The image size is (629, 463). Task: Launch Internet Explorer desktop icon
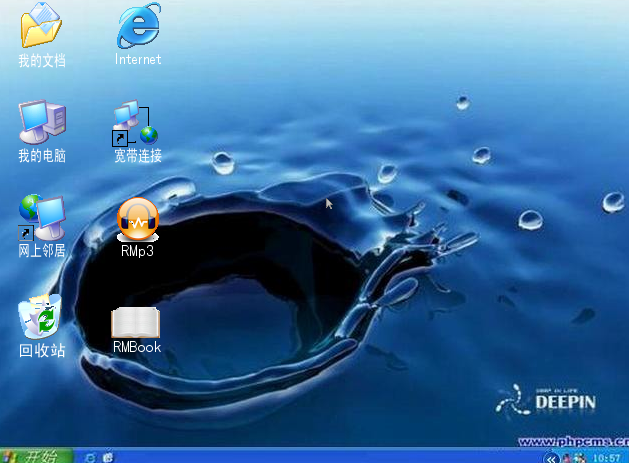[x=139, y=26]
